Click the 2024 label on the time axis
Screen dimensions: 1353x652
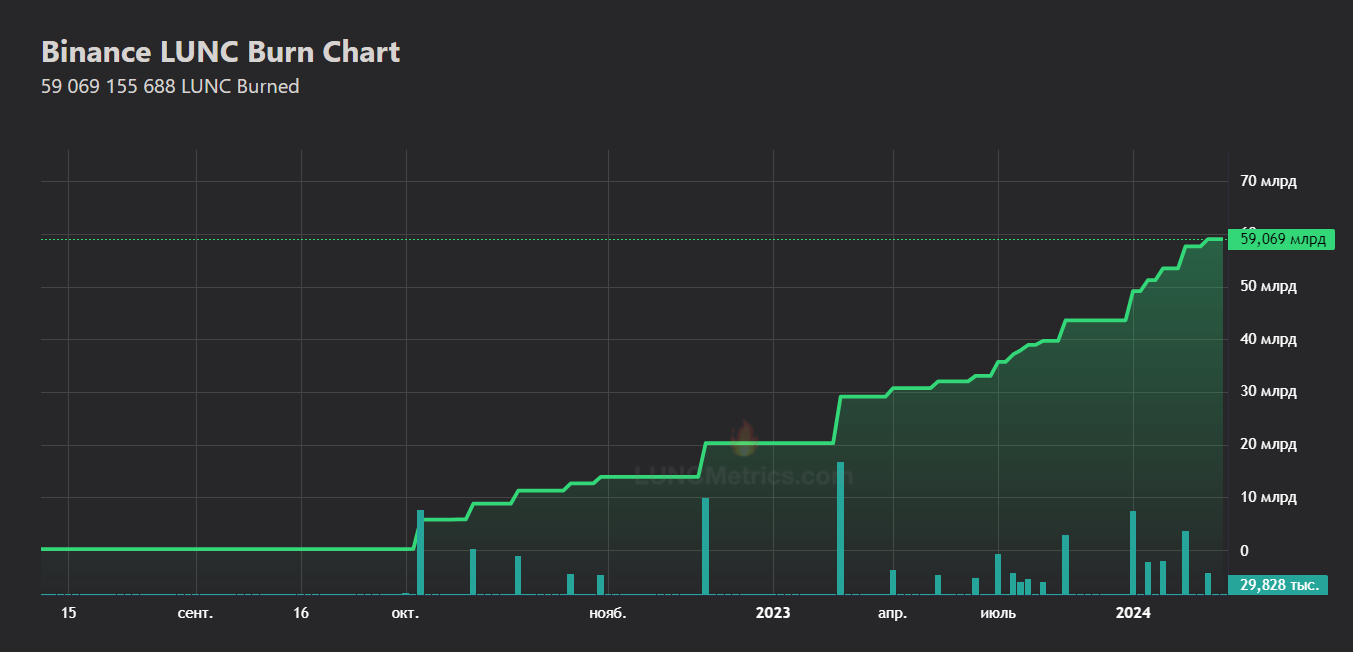click(1133, 613)
